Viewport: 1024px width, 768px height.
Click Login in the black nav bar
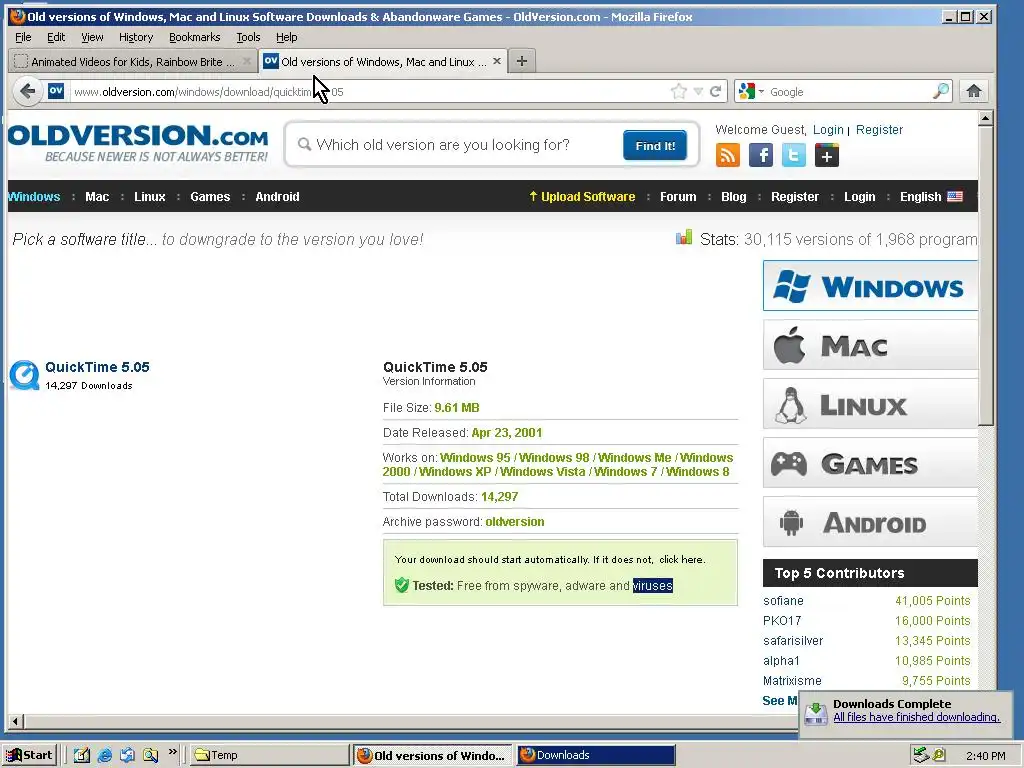pyautogui.click(x=859, y=197)
